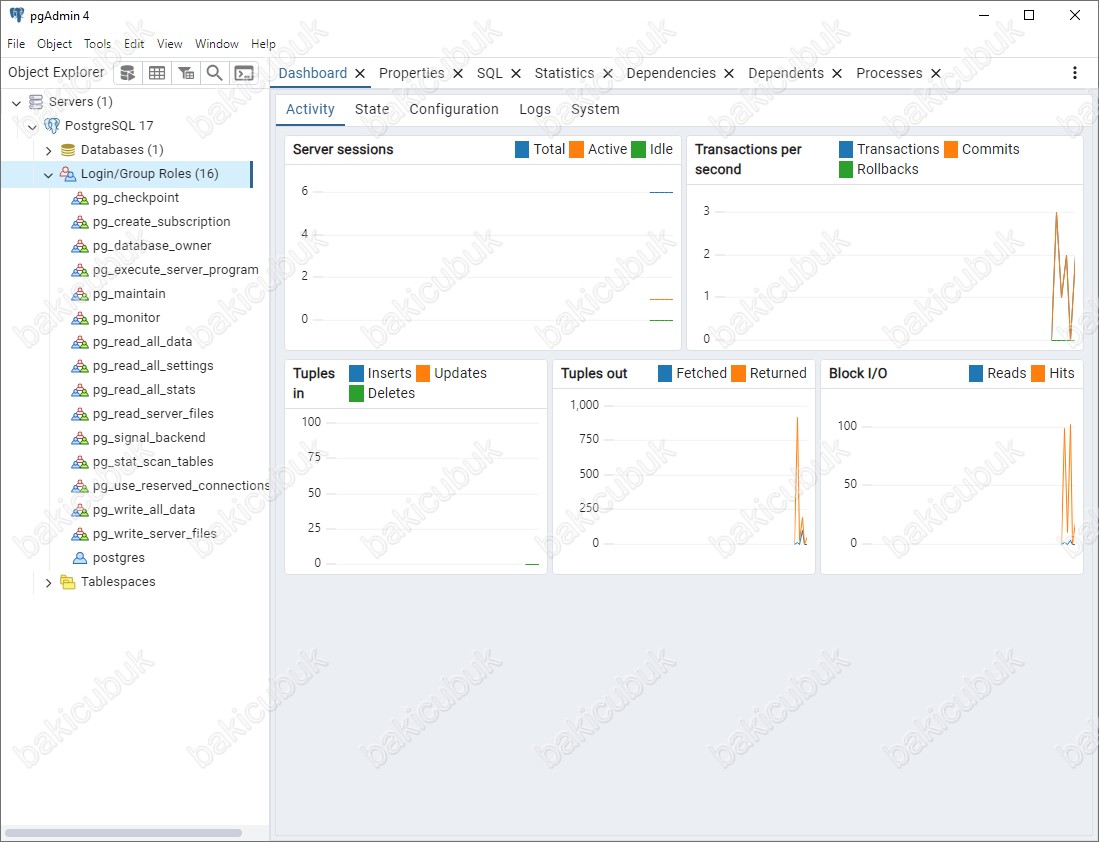
Task: Open the Window menu
Action: pyautogui.click(x=217, y=43)
